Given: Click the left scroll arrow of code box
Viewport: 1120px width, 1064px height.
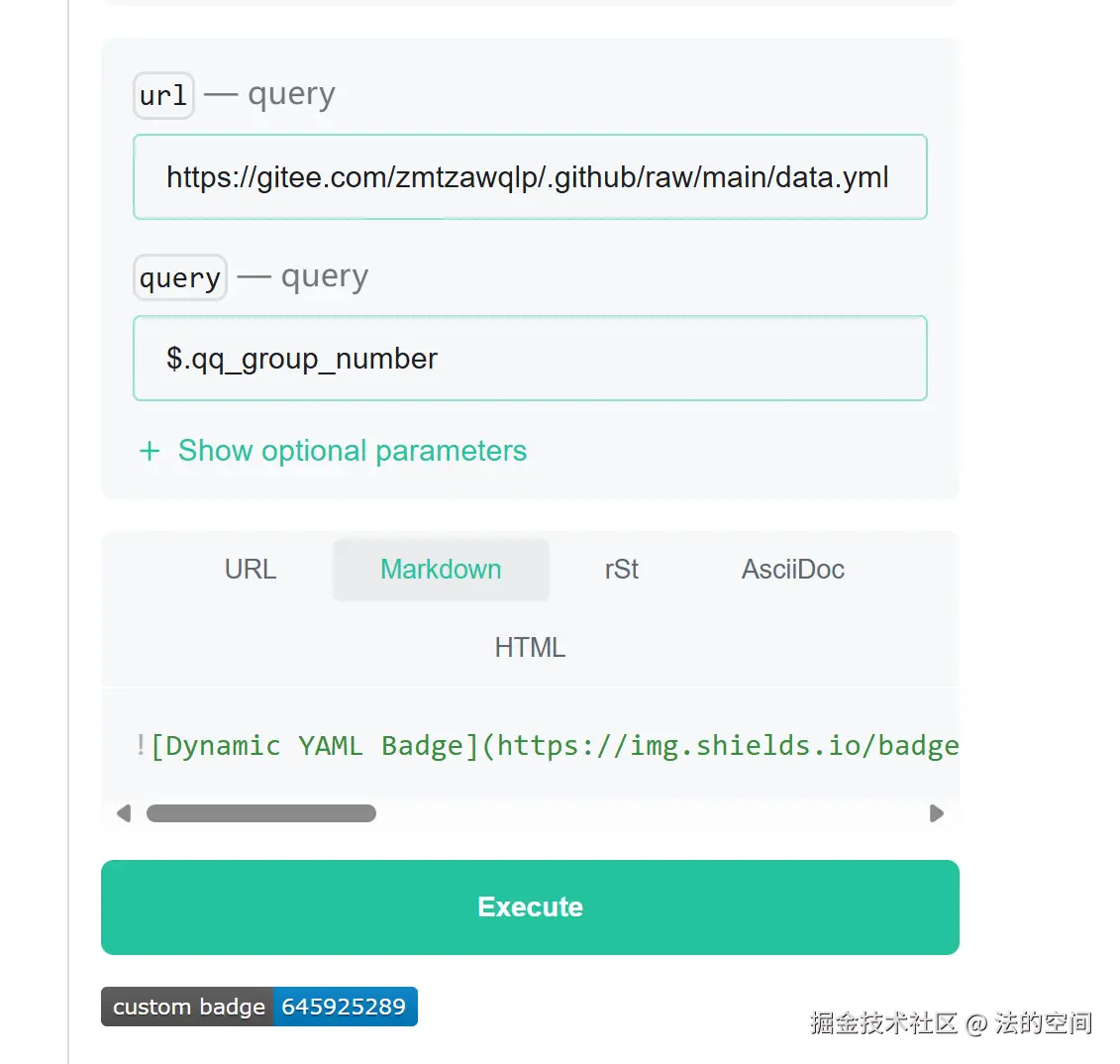Looking at the screenshot, I should (124, 813).
